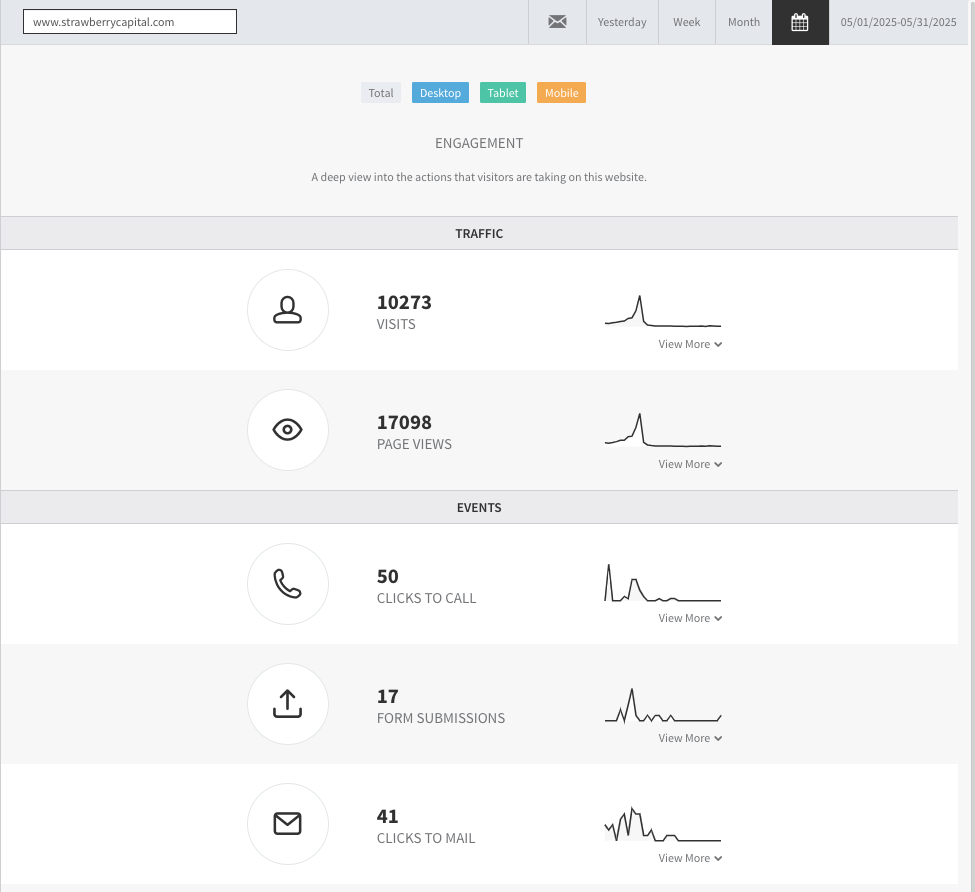Click the Clicks to Mail envelope icon
The height and width of the screenshot is (892, 975).
pyautogui.click(x=287, y=824)
